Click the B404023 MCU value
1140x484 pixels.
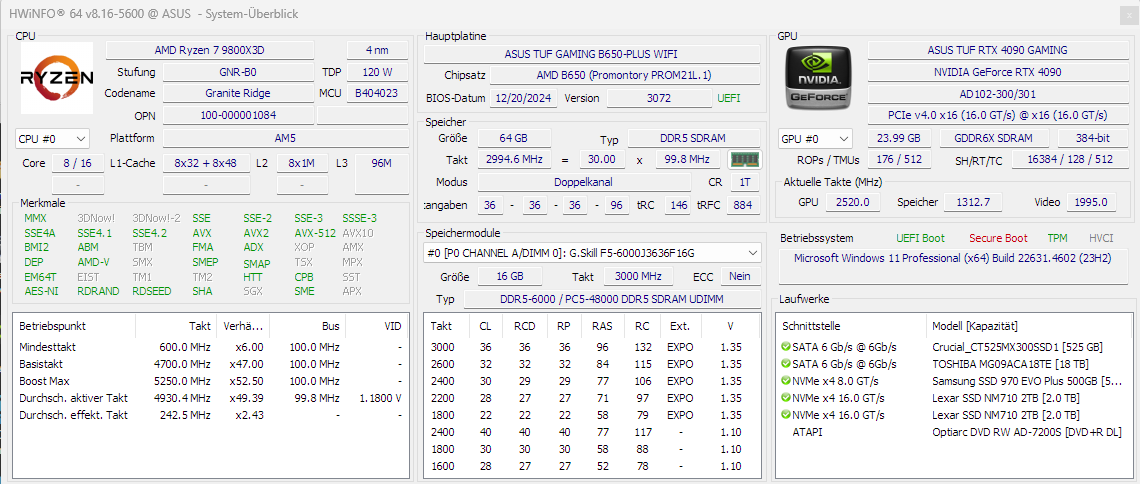[377, 93]
